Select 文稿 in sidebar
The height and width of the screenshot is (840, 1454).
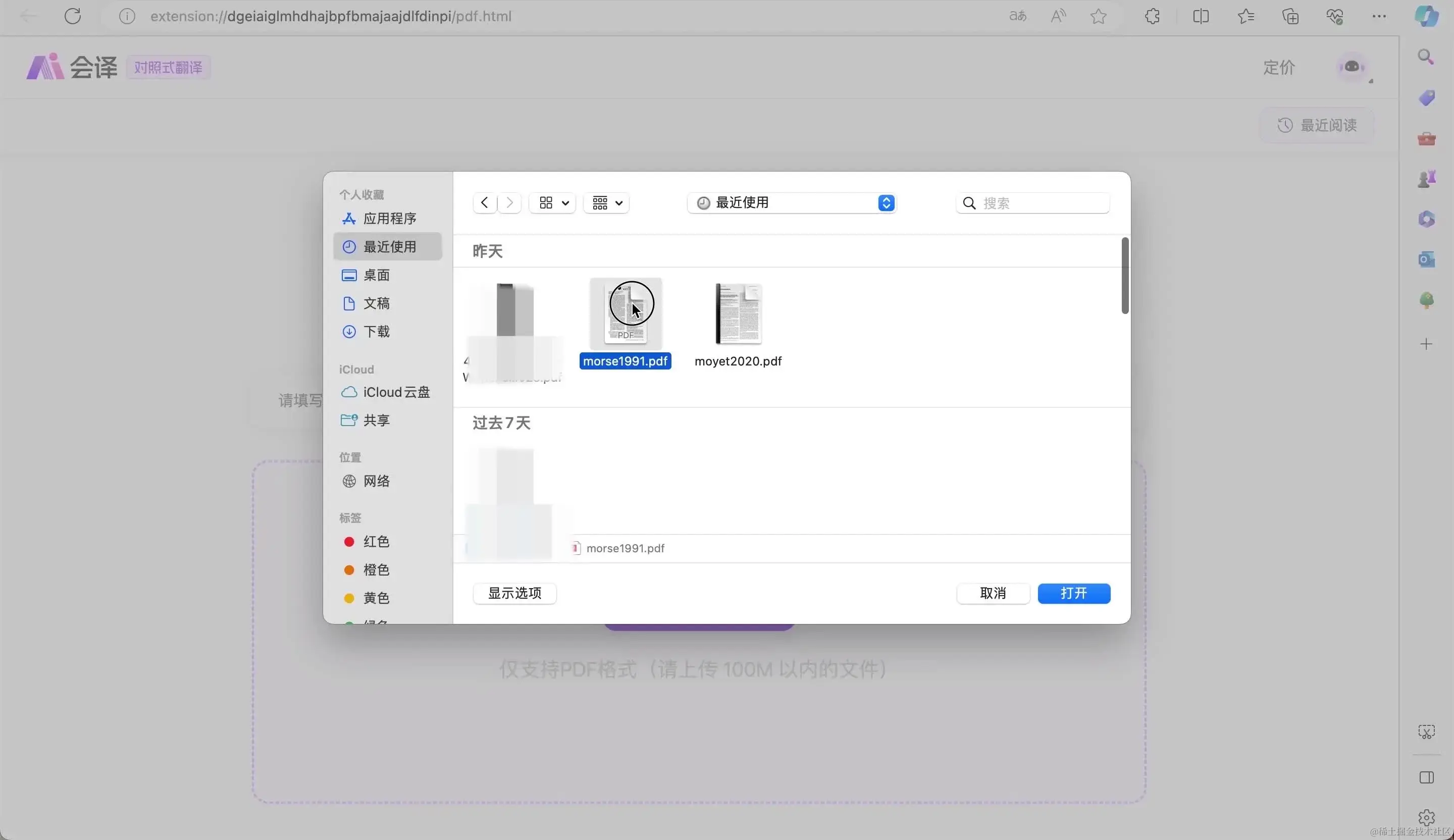[388, 303]
